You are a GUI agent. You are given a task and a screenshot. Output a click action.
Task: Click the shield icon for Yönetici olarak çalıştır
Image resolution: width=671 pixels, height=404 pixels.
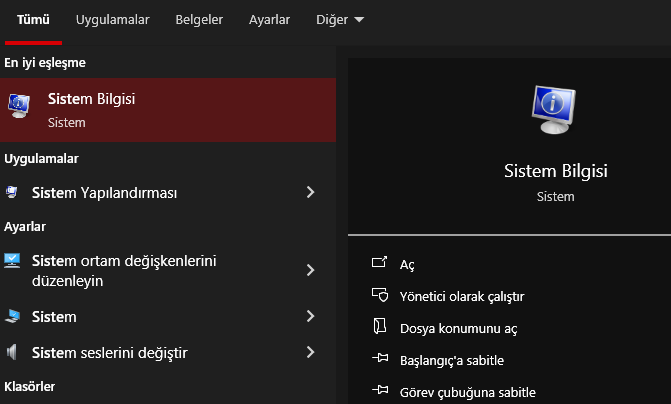point(379,296)
